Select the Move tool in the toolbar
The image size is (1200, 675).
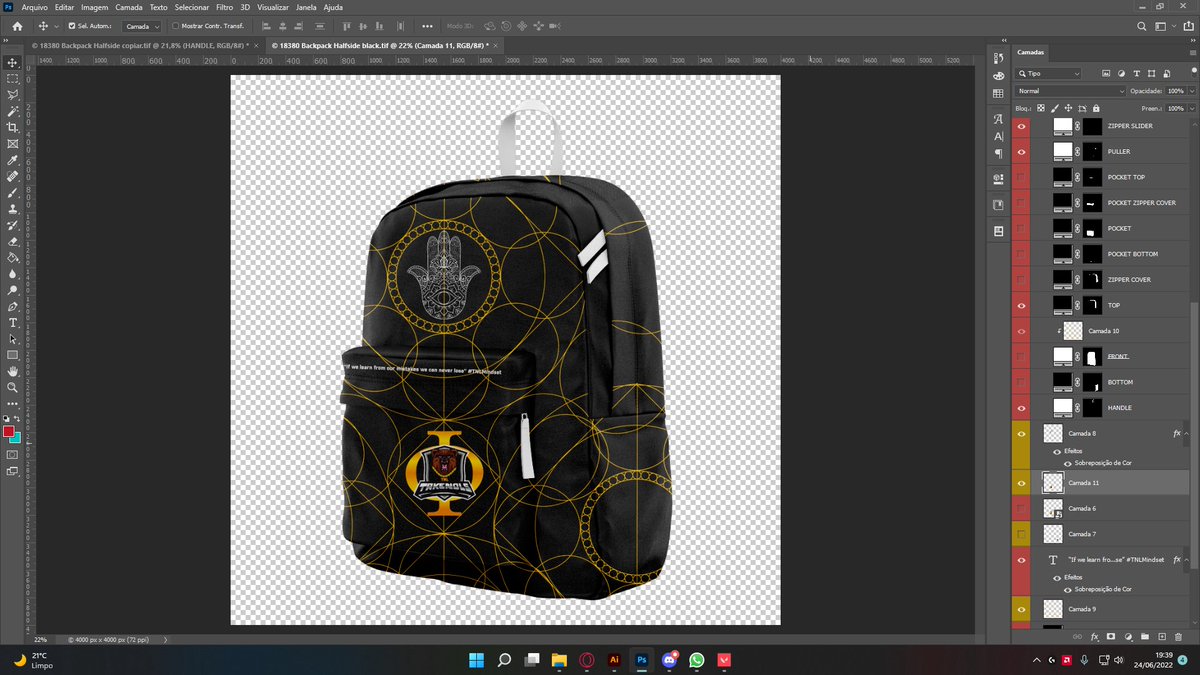pos(13,62)
